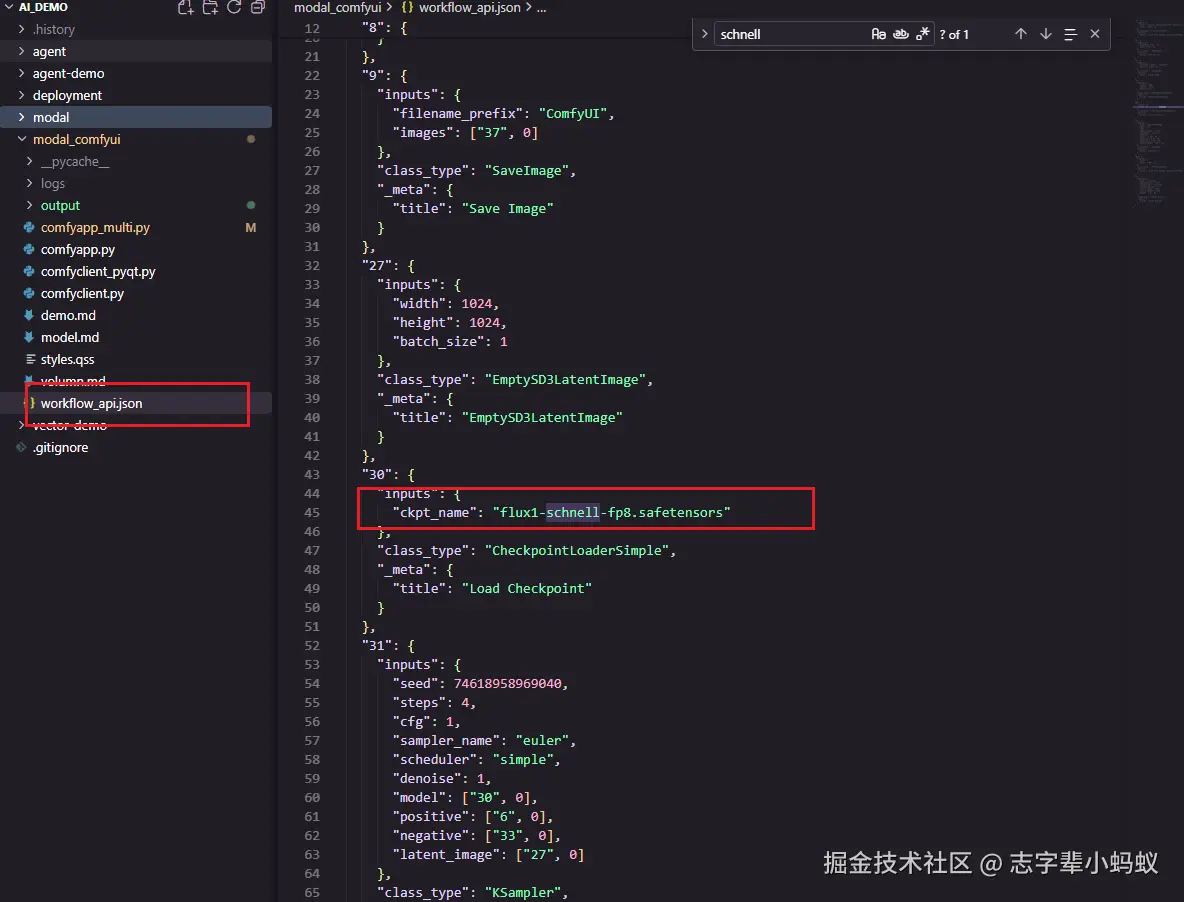Open model.md file
1184x902 pixels.
pos(69,337)
